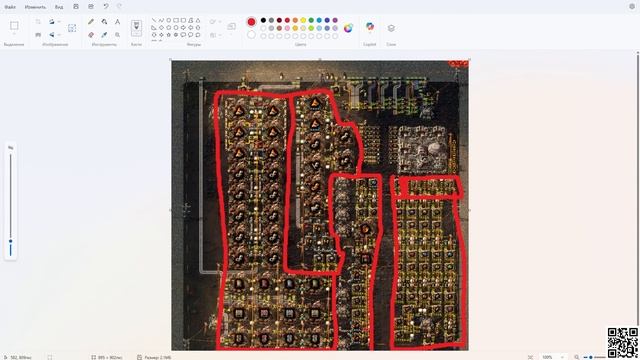Open the Файл menu
This screenshot has height=360, width=640.
(10, 7)
